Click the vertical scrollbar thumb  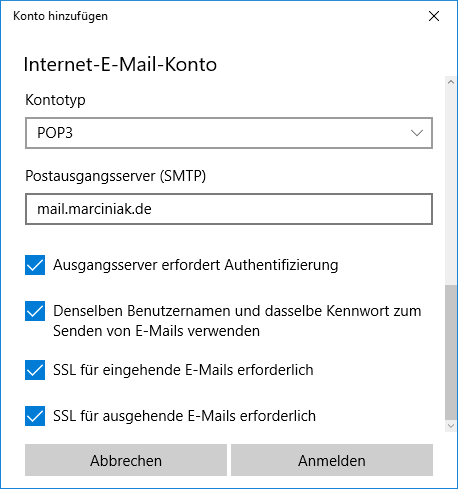[x=451, y=352]
